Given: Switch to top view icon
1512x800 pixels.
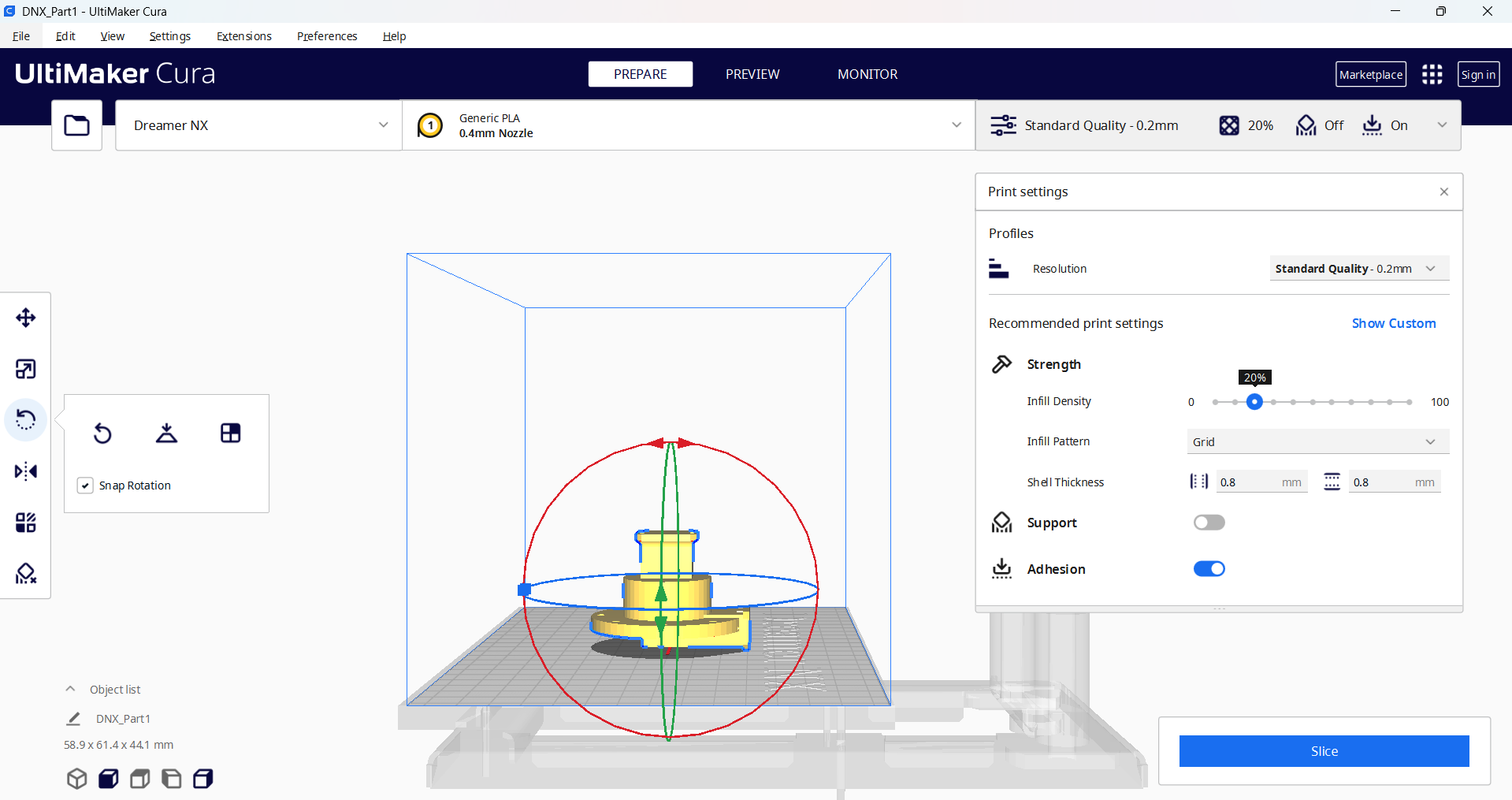Looking at the screenshot, I should click(139, 779).
